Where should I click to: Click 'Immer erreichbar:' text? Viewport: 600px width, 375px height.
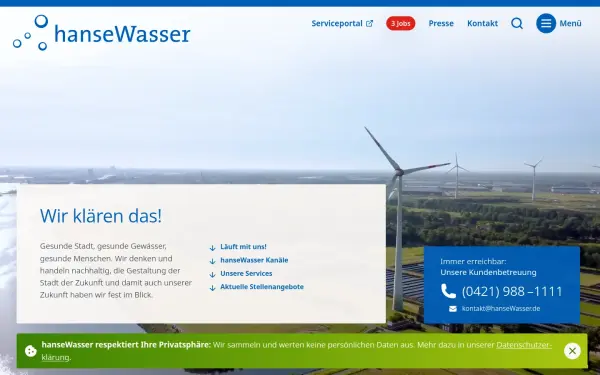[x=473, y=261]
